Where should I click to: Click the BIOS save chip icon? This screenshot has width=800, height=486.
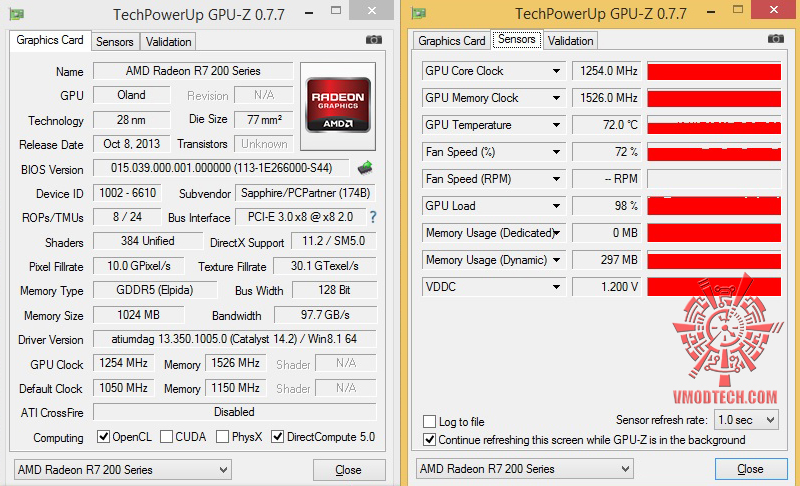[x=365, y=167]
